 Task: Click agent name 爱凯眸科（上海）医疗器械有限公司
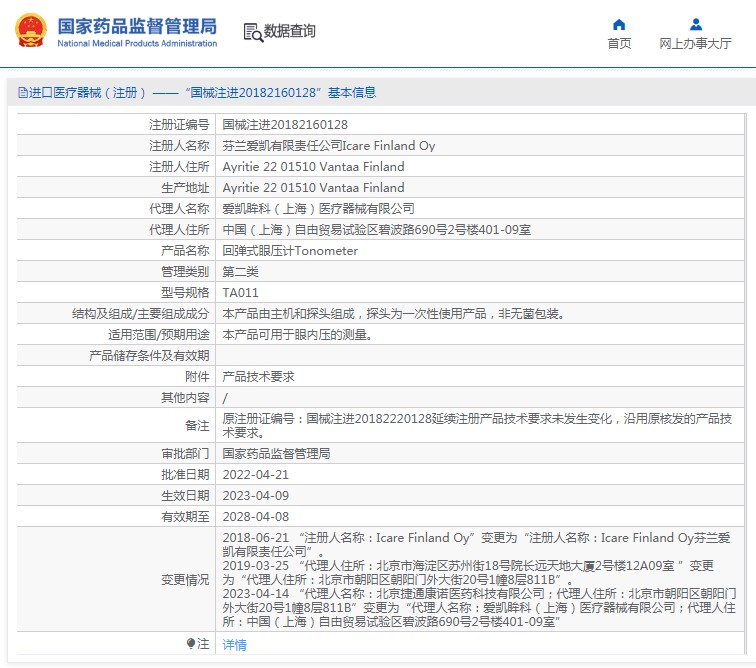(318, 209)
